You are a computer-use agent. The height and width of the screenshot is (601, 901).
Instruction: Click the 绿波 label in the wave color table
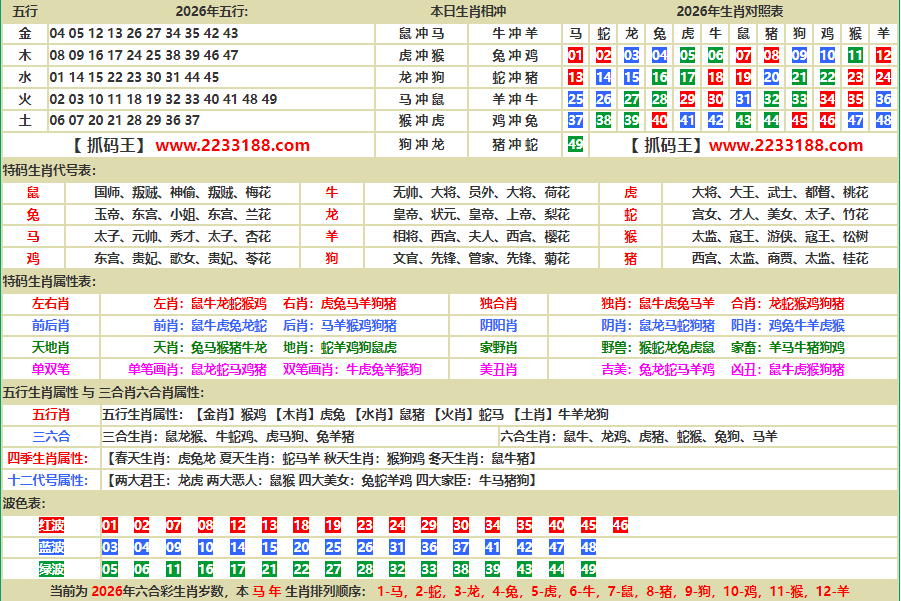coord(51,569)
